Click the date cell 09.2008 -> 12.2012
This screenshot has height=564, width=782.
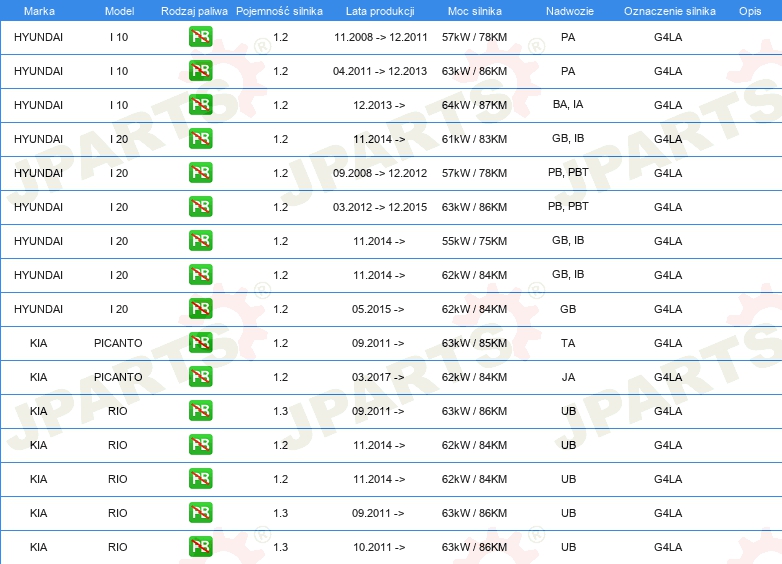point(380,173)
